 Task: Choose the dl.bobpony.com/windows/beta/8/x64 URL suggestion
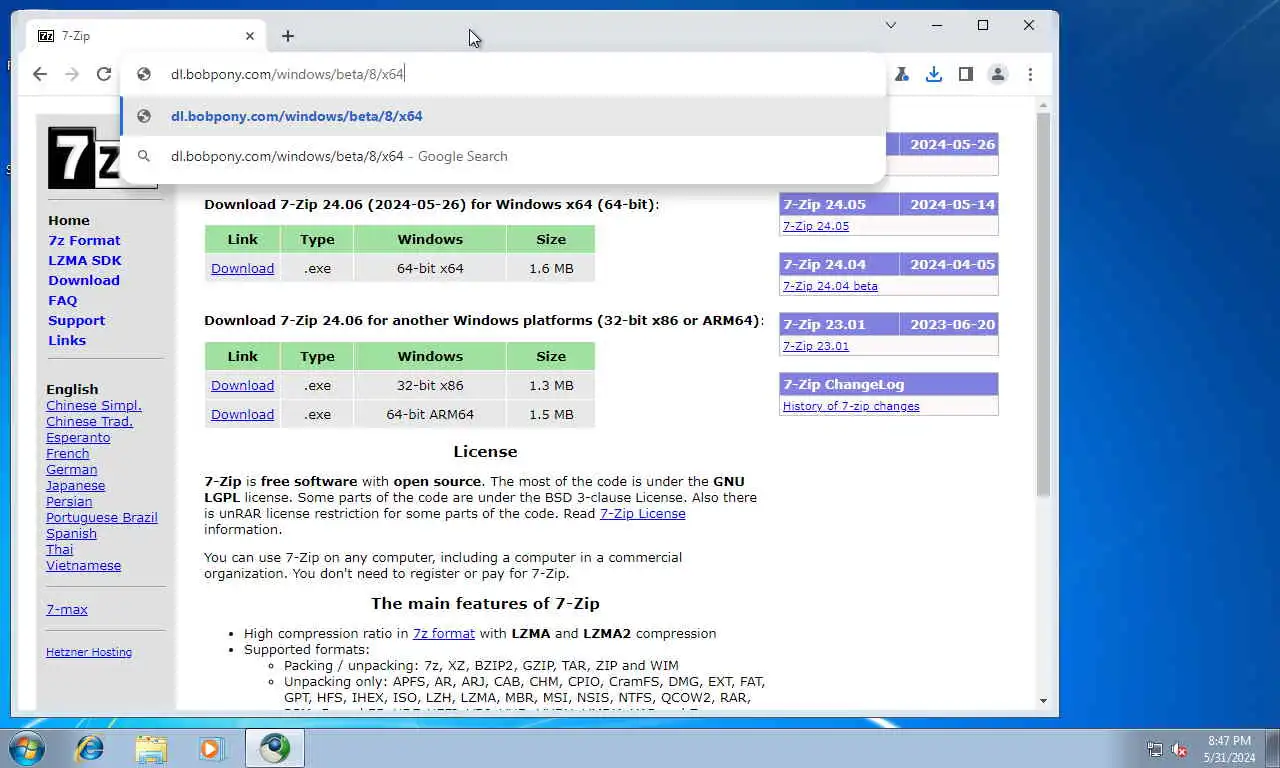coord(503,116)
